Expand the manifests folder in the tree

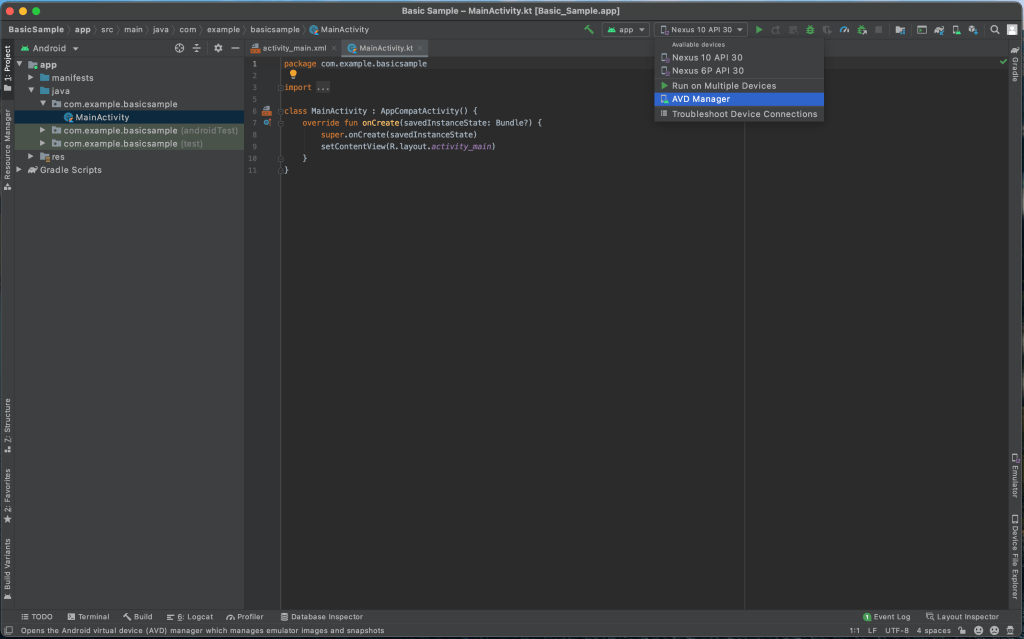click(x=31, y=78)
